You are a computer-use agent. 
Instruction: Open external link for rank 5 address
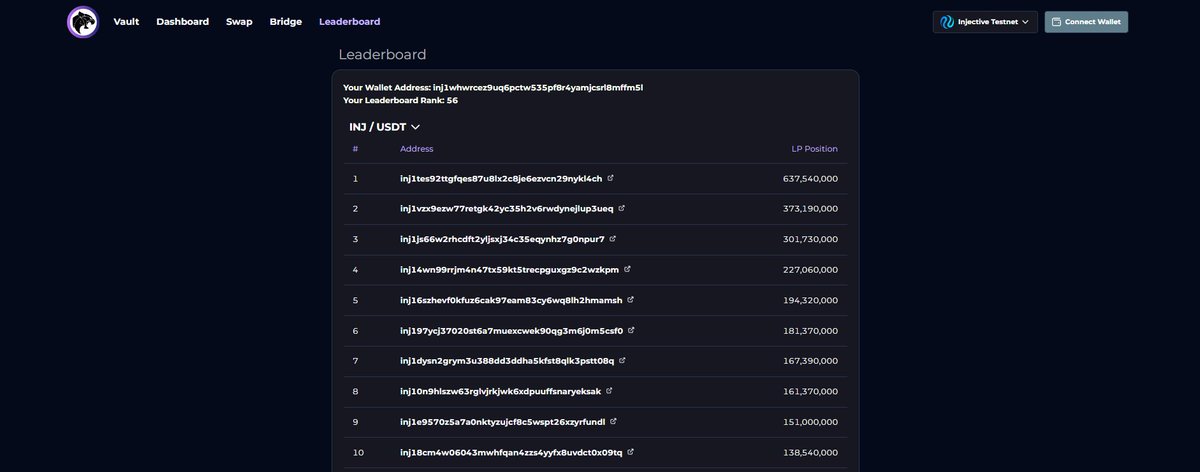(x=631, y=299)
